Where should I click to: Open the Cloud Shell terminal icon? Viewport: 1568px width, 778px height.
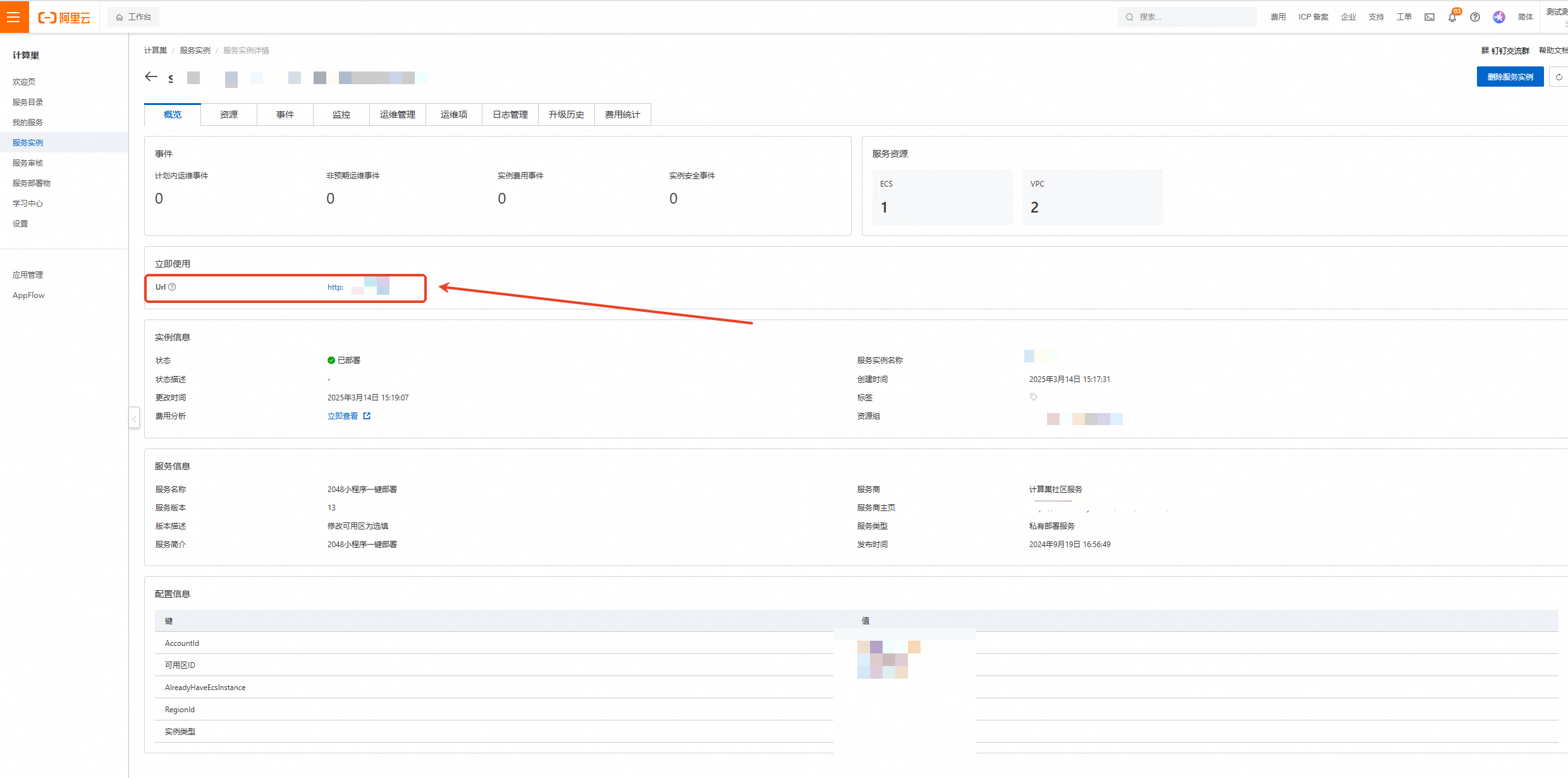coord(1429,17)
